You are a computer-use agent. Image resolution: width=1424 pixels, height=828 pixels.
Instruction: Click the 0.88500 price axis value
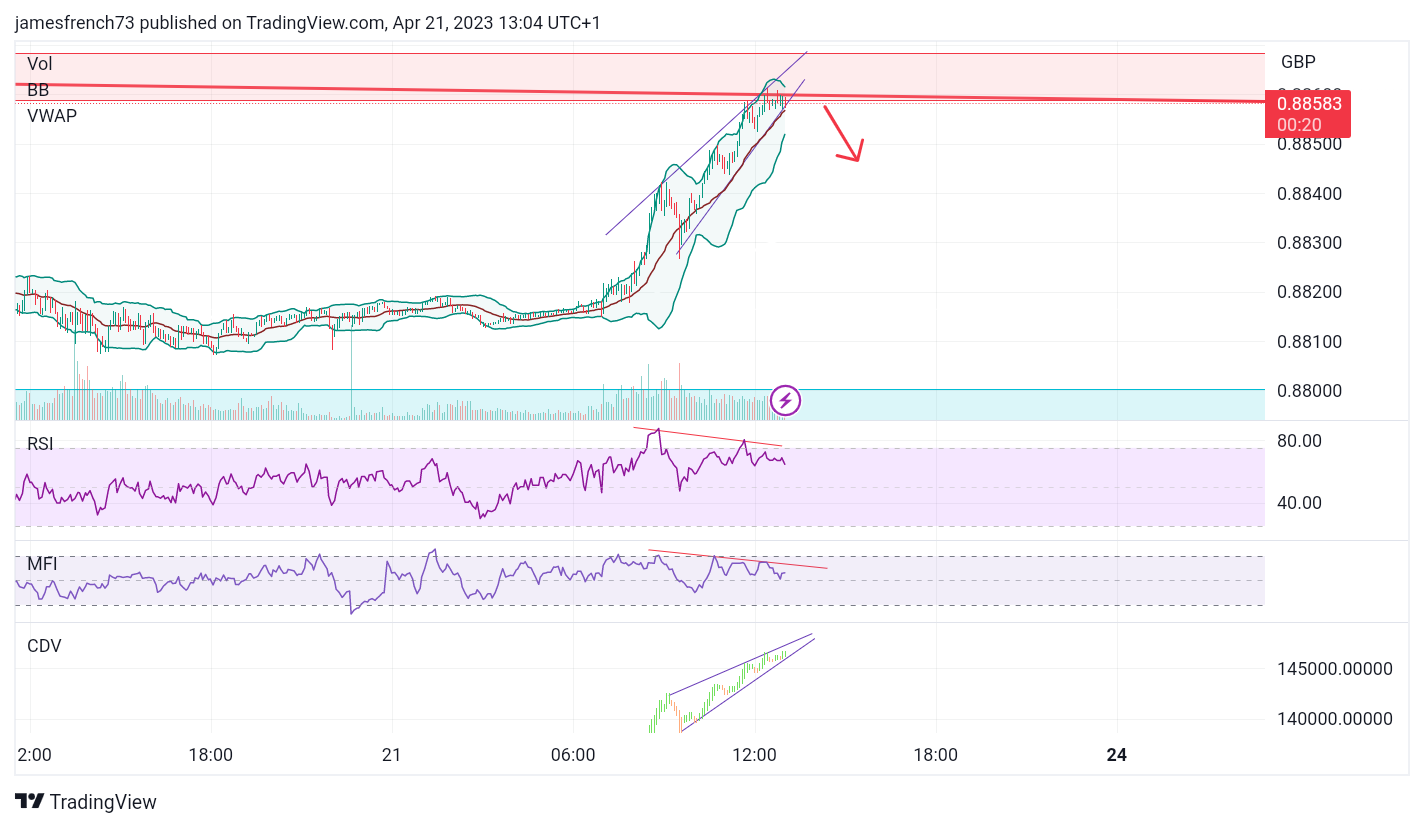(1312, 144)
